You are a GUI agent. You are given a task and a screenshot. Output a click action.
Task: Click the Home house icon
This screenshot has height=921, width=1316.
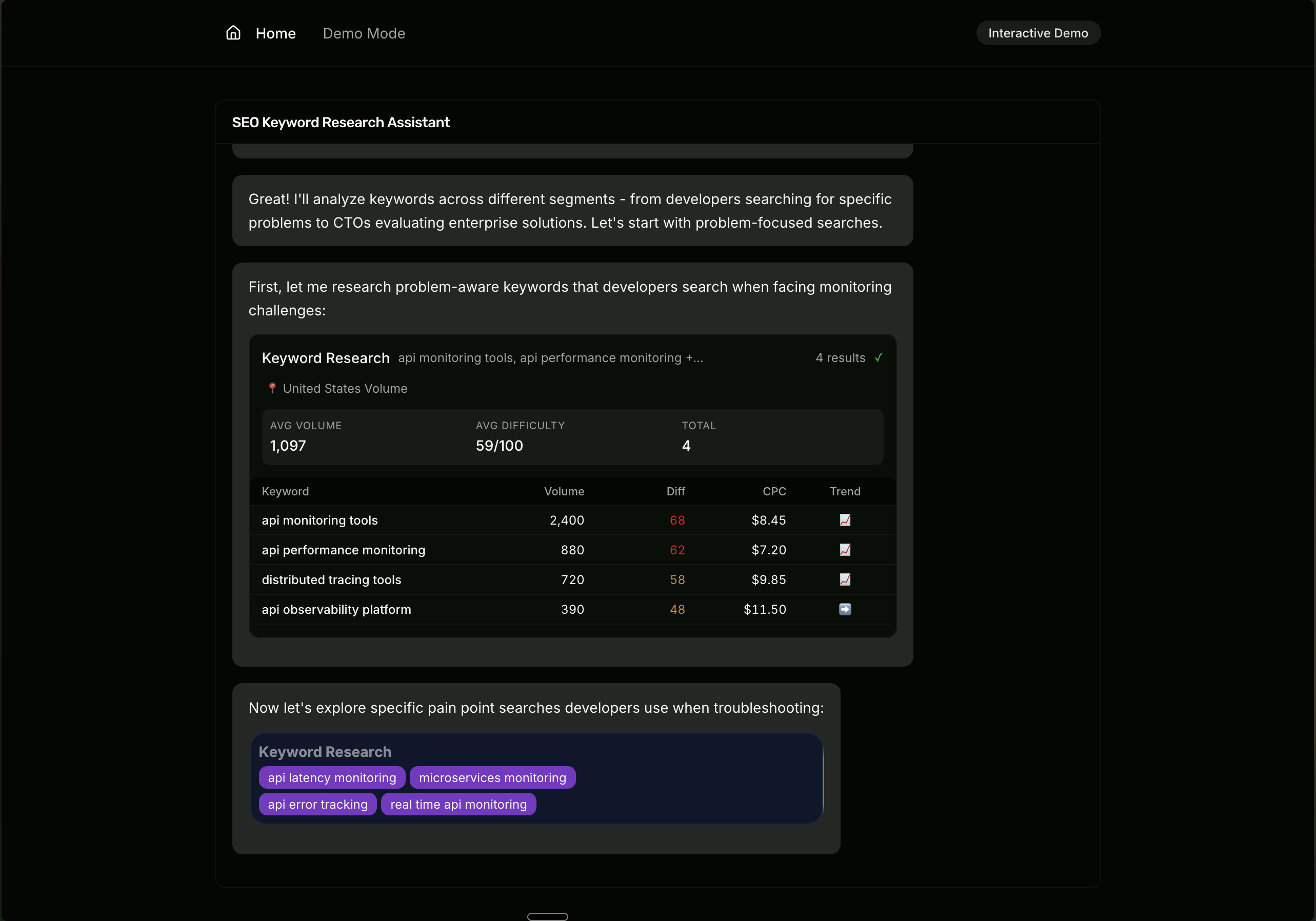click(233, 33)
